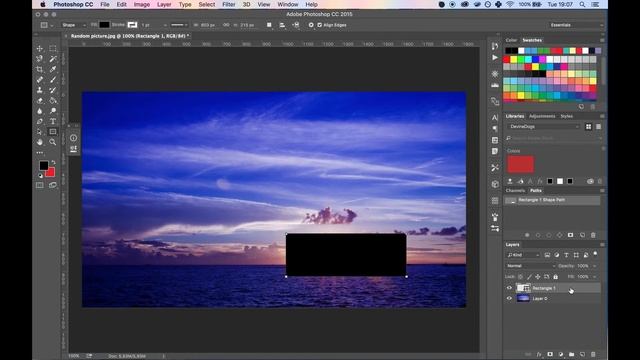Select the Paint Bucket tool
The image size is (640, 360).
[x=53, y=100]
